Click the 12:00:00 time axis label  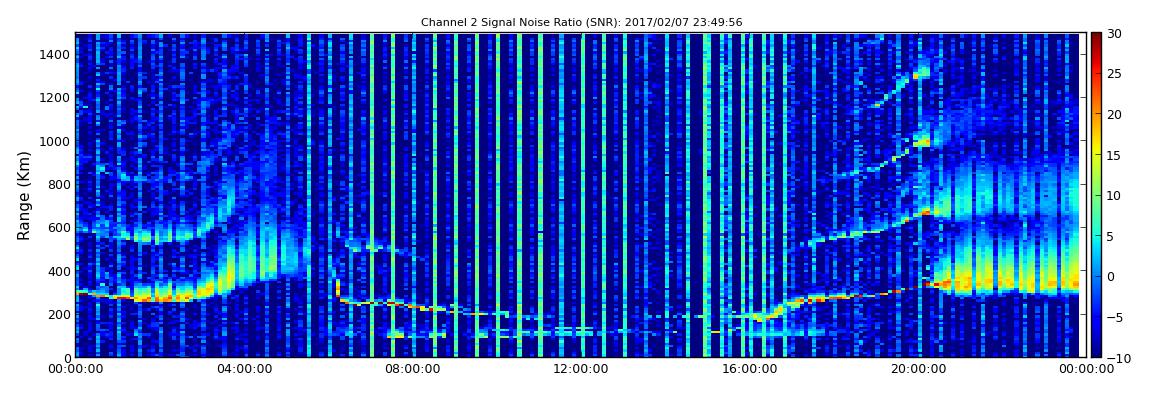point(579,370)
